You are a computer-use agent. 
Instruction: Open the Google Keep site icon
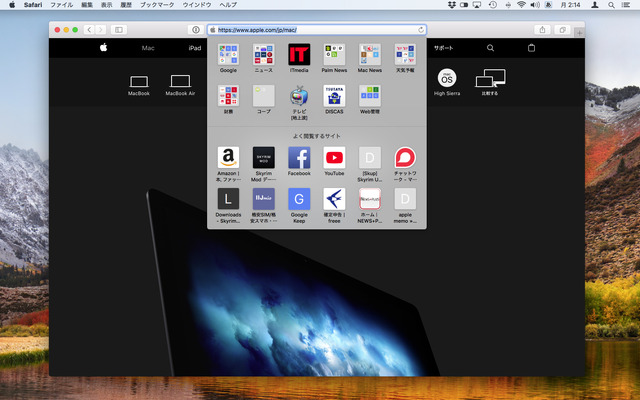[299, 199]
